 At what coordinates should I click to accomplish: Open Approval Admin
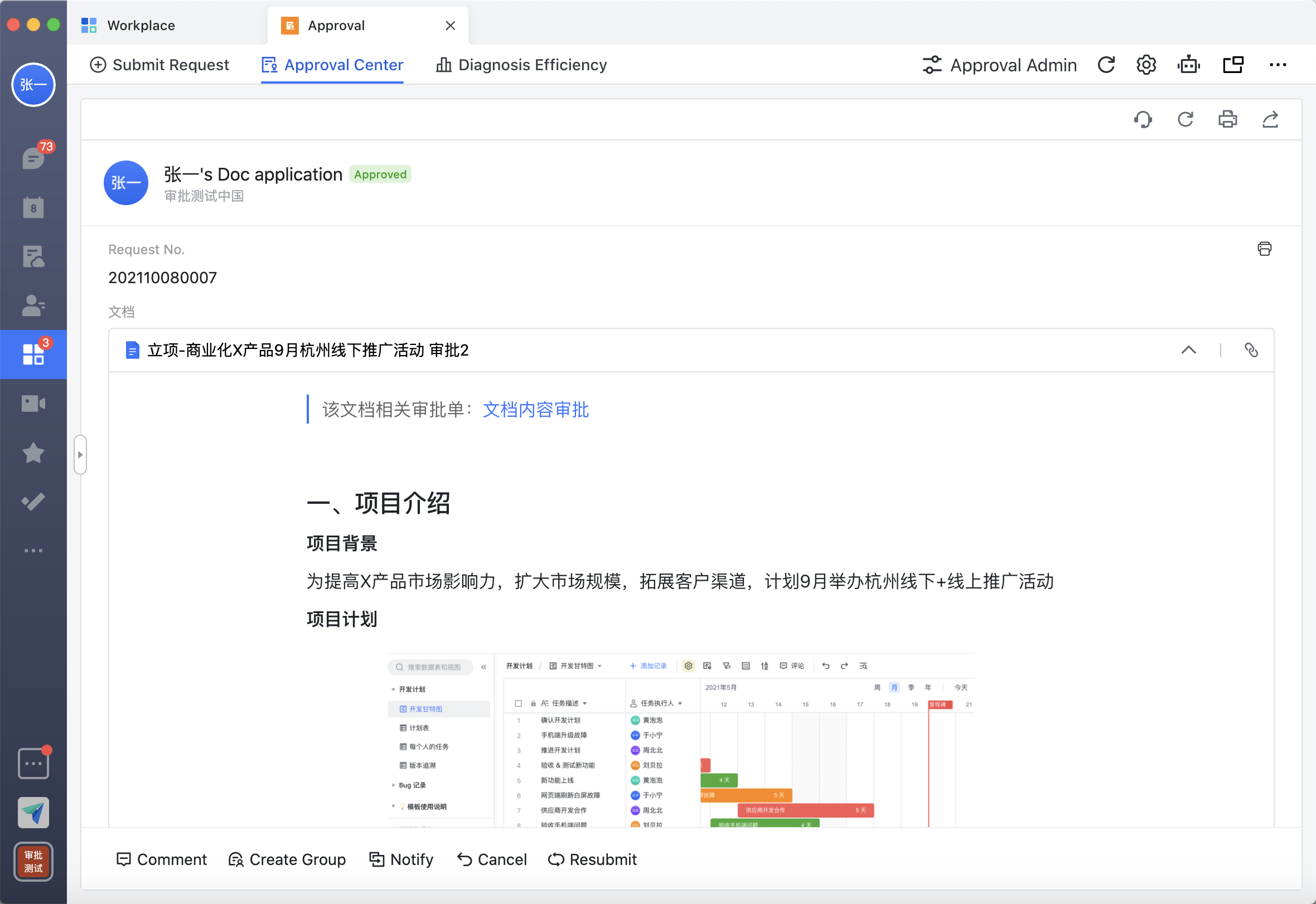click(x=1000, y=65)
